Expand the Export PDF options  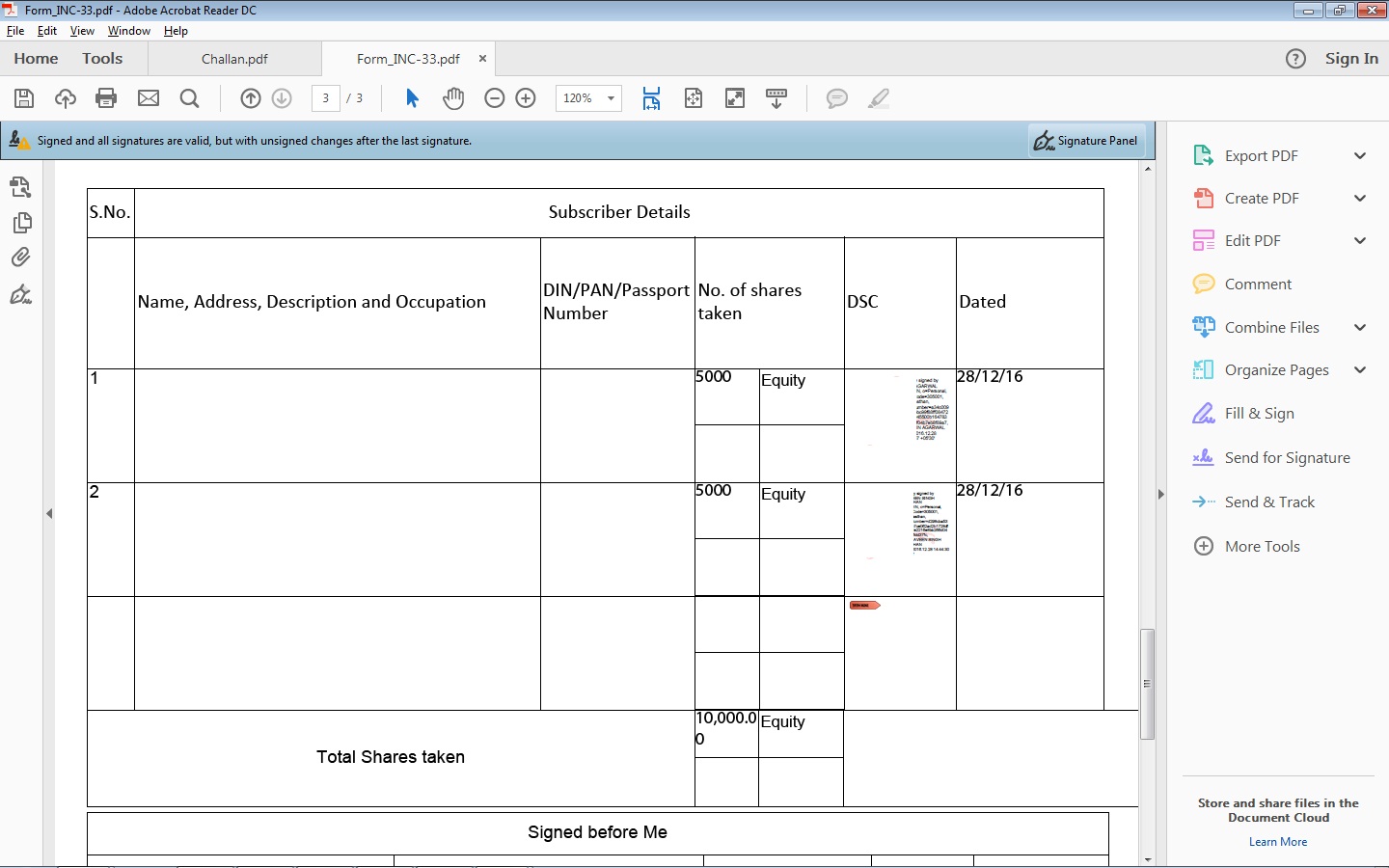1360,155
